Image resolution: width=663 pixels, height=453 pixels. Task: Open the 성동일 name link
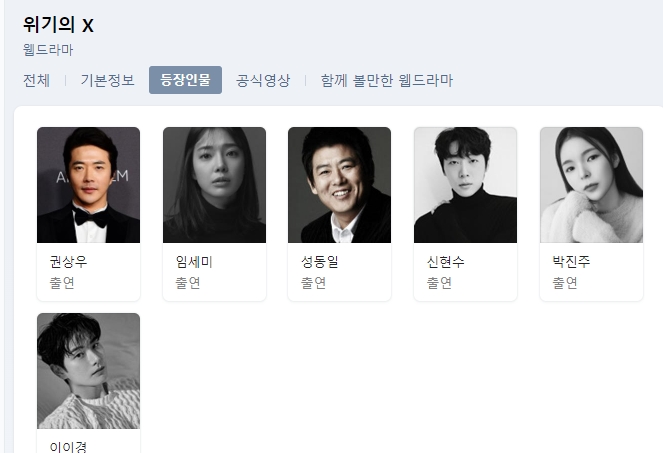coord(320,262)
